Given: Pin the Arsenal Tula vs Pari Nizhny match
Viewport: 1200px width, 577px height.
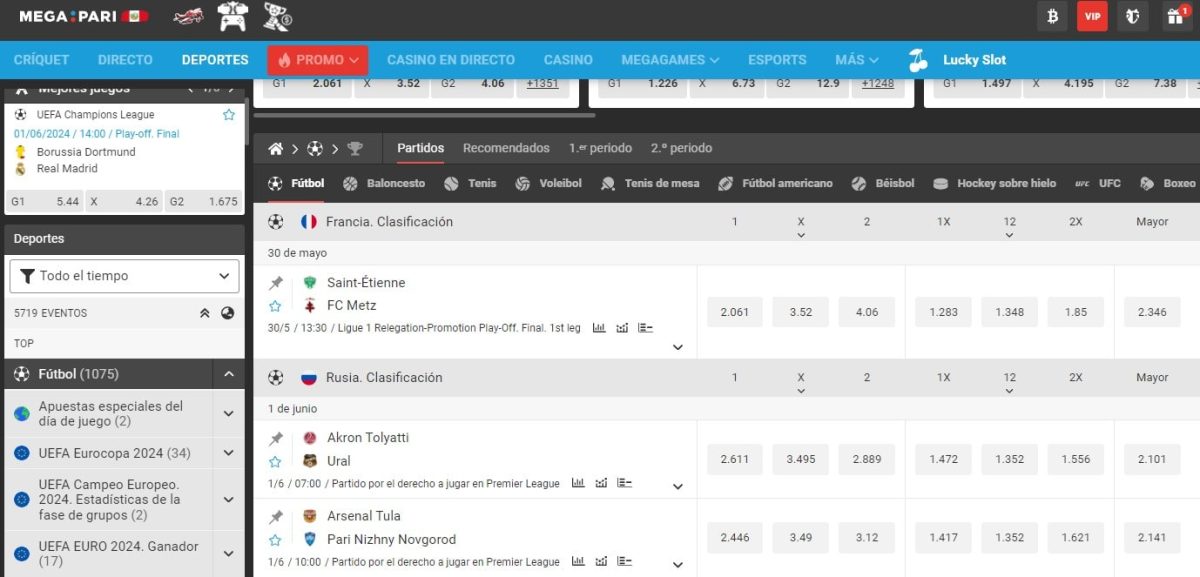Looking at the screenshot, I should pos(276,517).
